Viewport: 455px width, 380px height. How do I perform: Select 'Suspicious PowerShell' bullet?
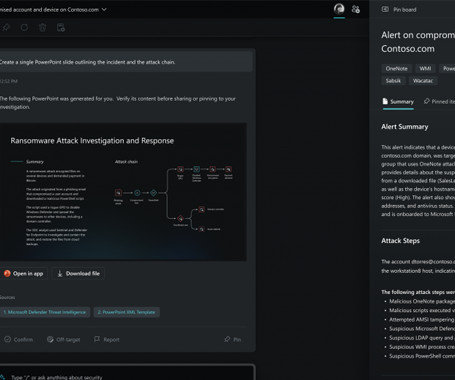(x=422, y=356)
